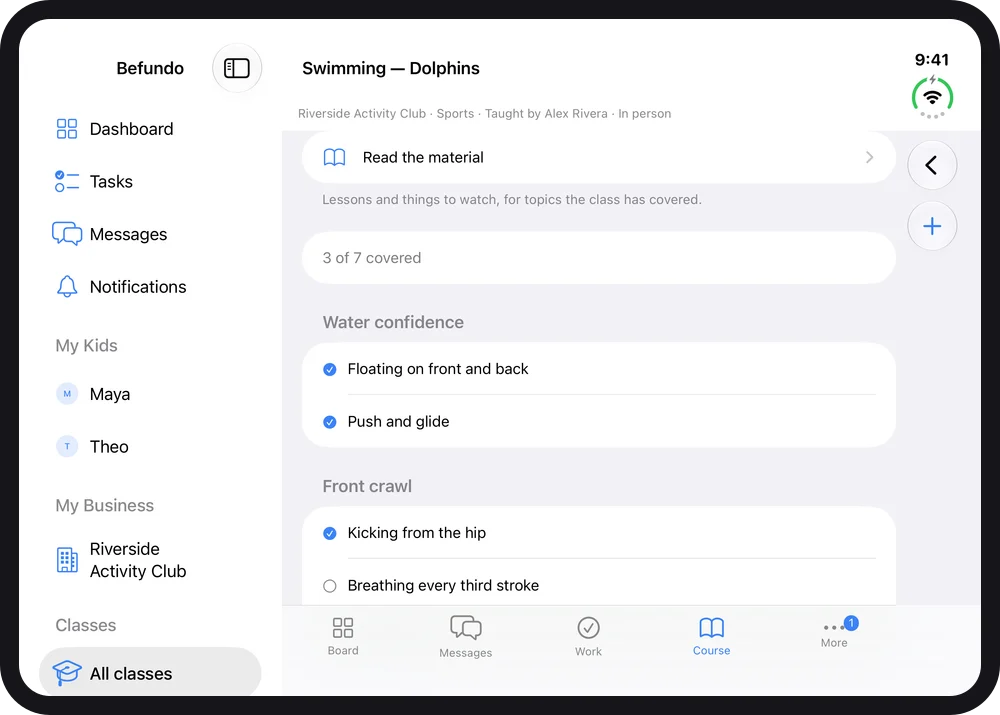Screen dimensions: 1000x715
Task: Open Tasks from the sidebar
Action: tap(111, 182)
